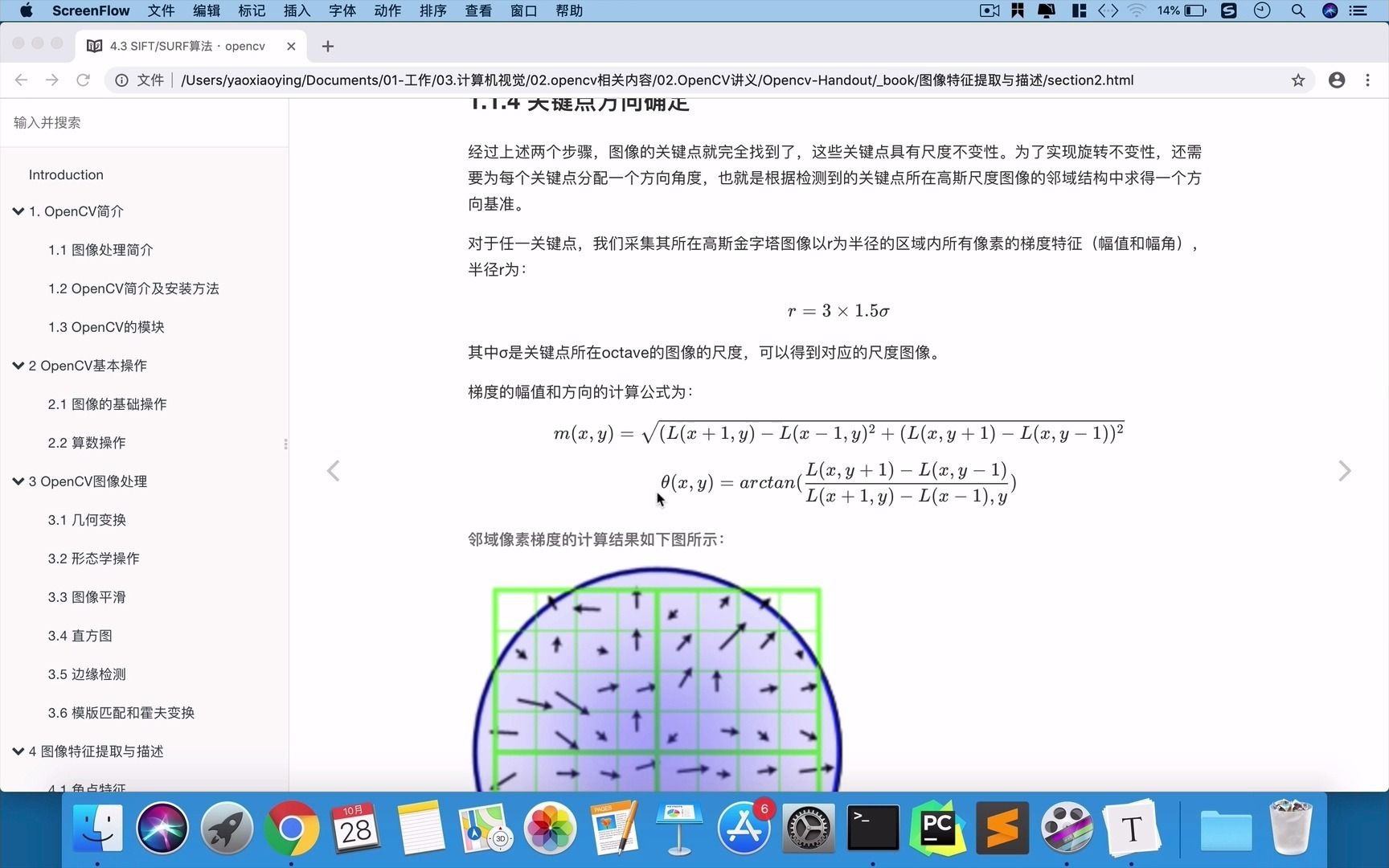
Task: Open the 编辑 menu
Action: coord(207,10)
